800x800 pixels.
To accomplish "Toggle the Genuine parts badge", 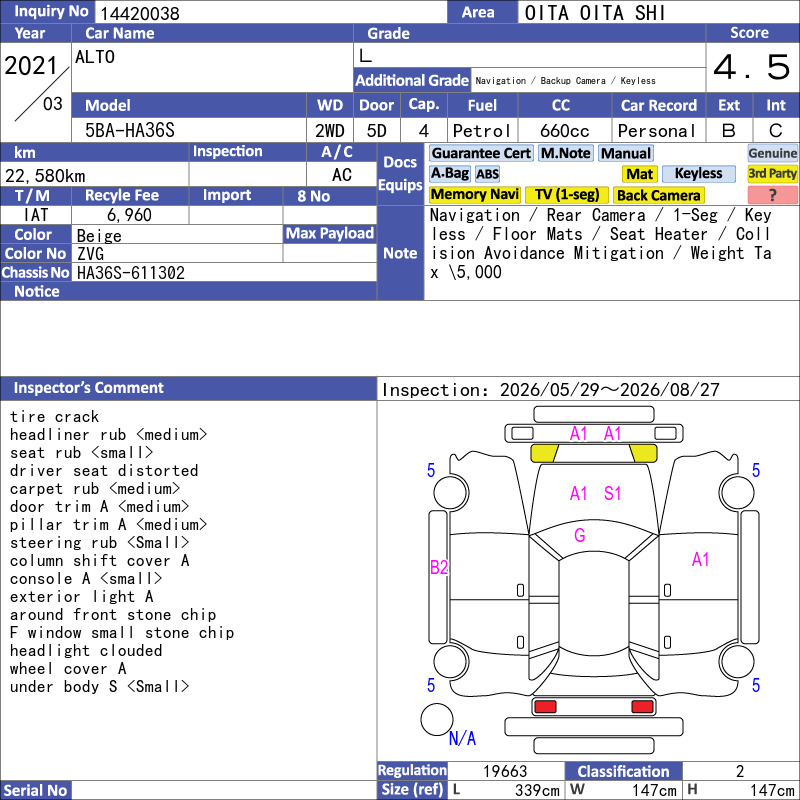I will (x=772, y=153).
